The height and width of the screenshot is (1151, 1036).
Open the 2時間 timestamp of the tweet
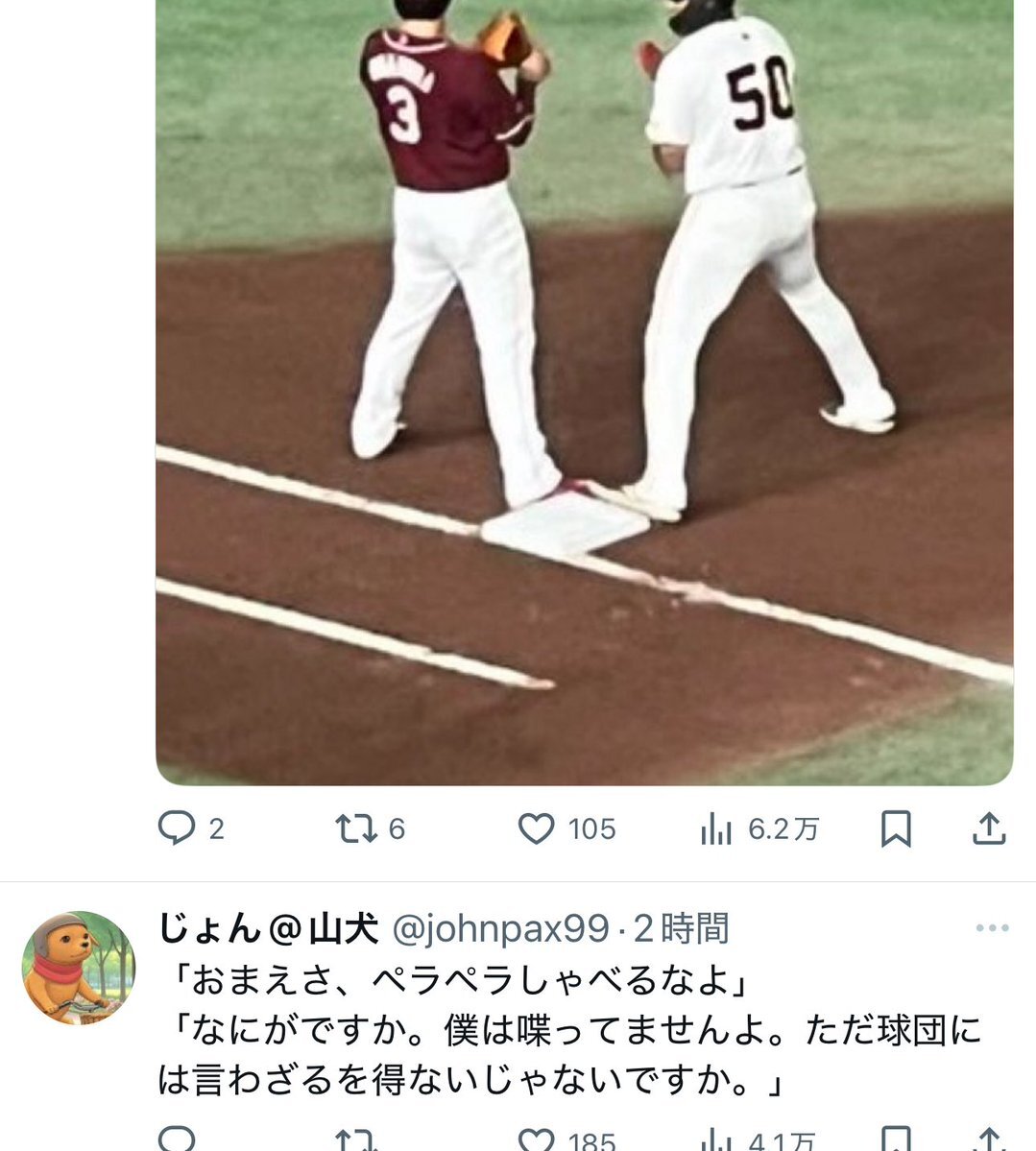pos(681,928)
